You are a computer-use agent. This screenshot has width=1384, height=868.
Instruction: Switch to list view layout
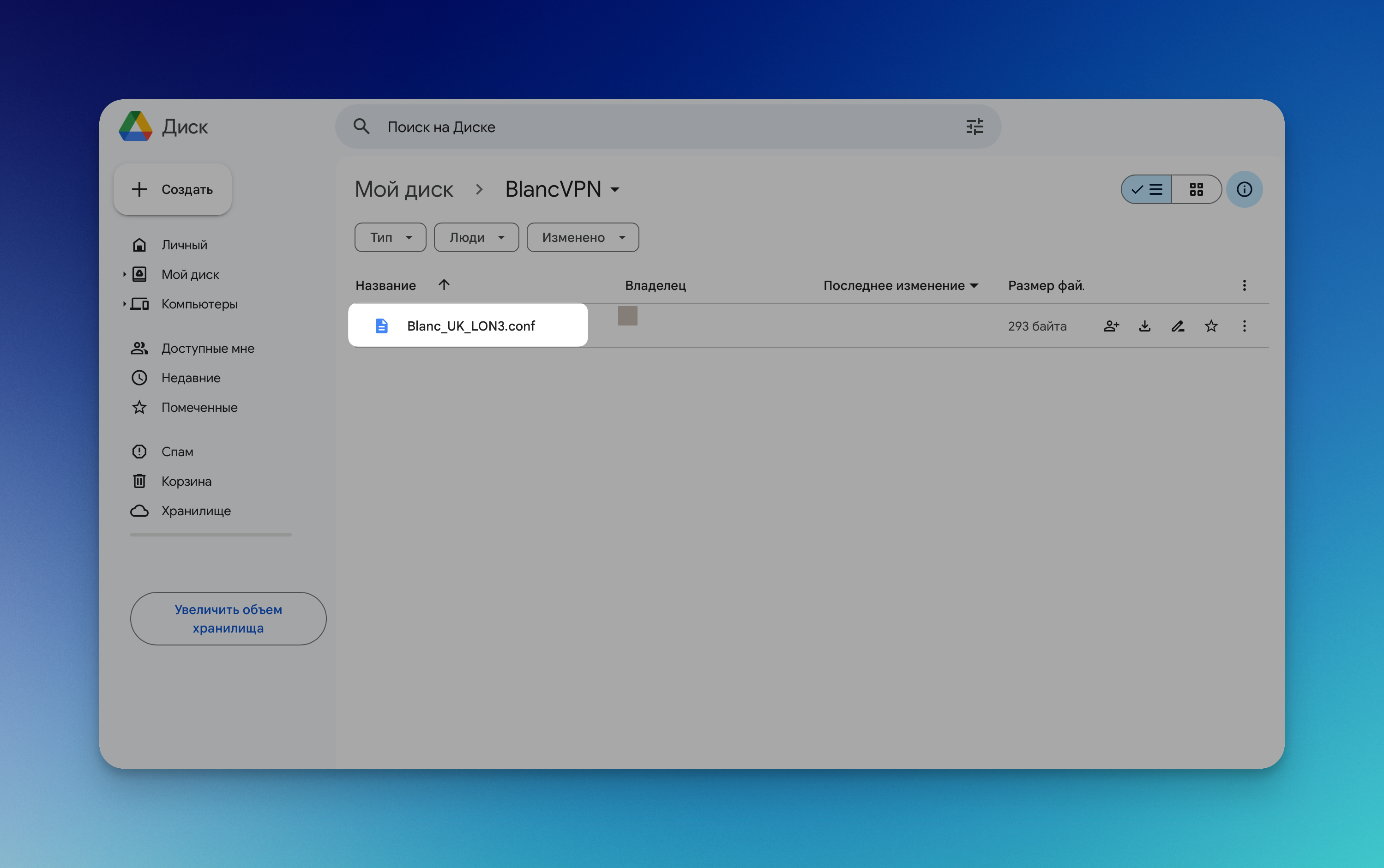pyautogui.click(x=1147, y=189)
